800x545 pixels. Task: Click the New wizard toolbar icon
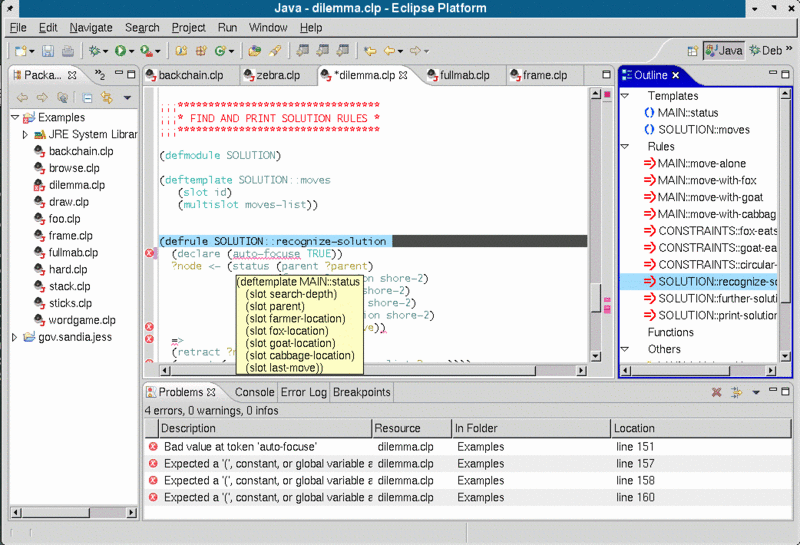[x=21, y=51]
